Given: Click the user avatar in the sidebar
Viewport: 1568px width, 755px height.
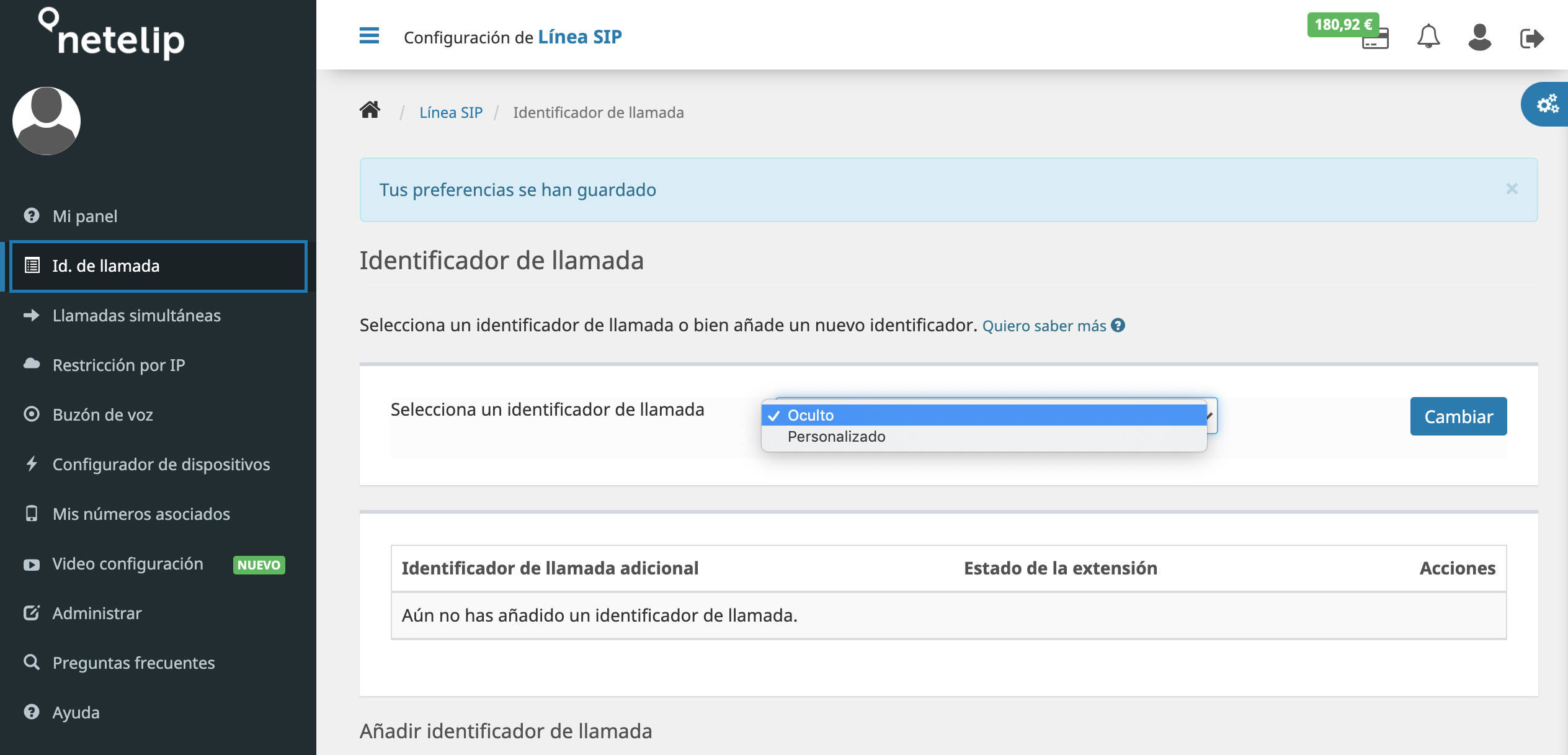Looking at the screenshot, I should point(45,120).
